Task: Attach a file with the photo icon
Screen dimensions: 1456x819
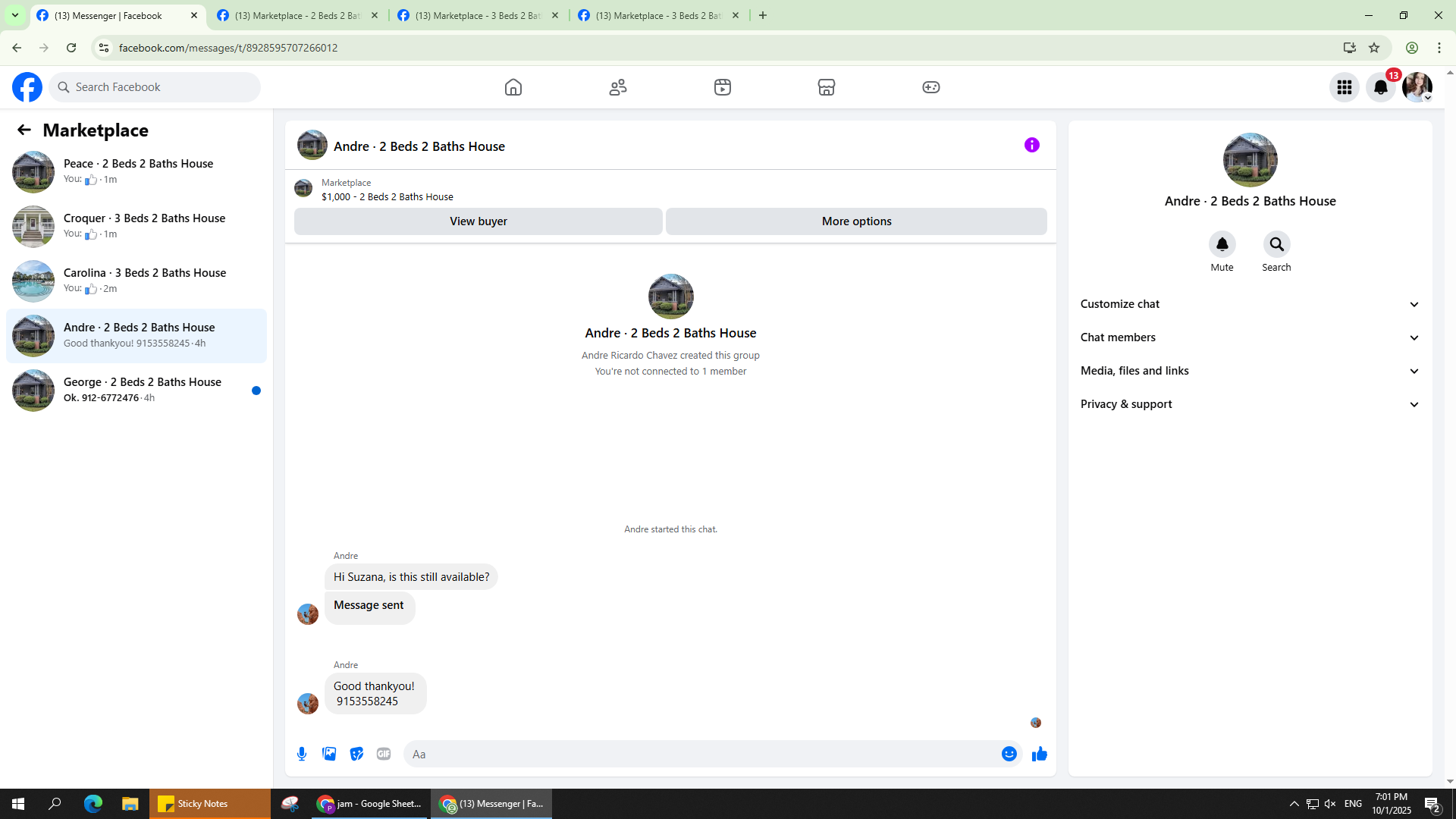Action: pyautogui.click(x=329, y=754)
